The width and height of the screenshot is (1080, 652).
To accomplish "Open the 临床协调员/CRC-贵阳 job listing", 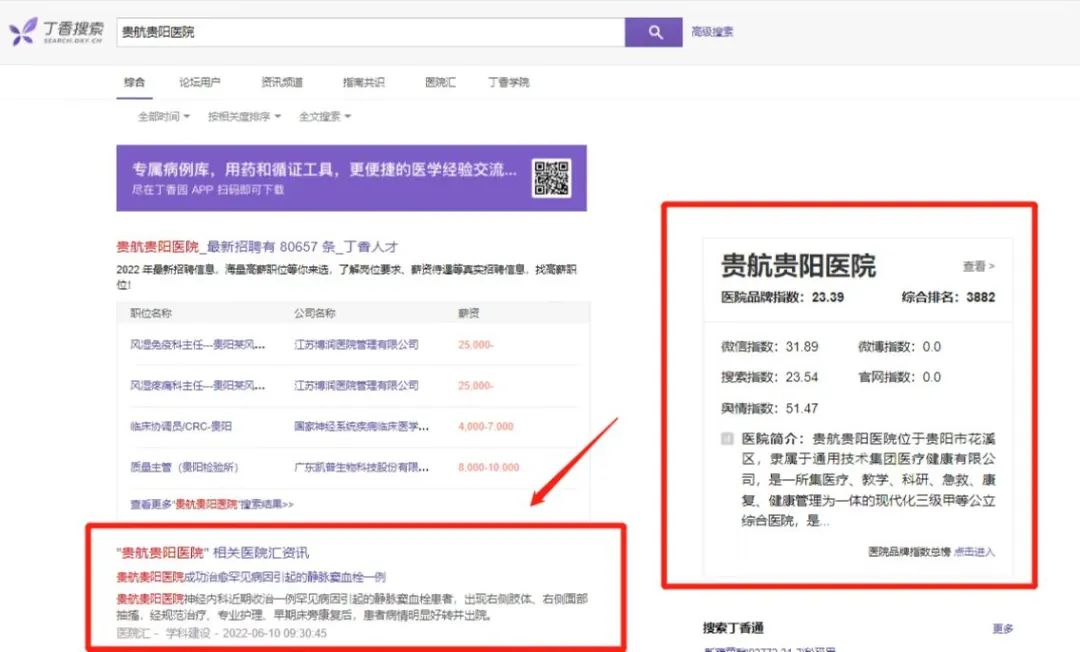I will 180,426.
